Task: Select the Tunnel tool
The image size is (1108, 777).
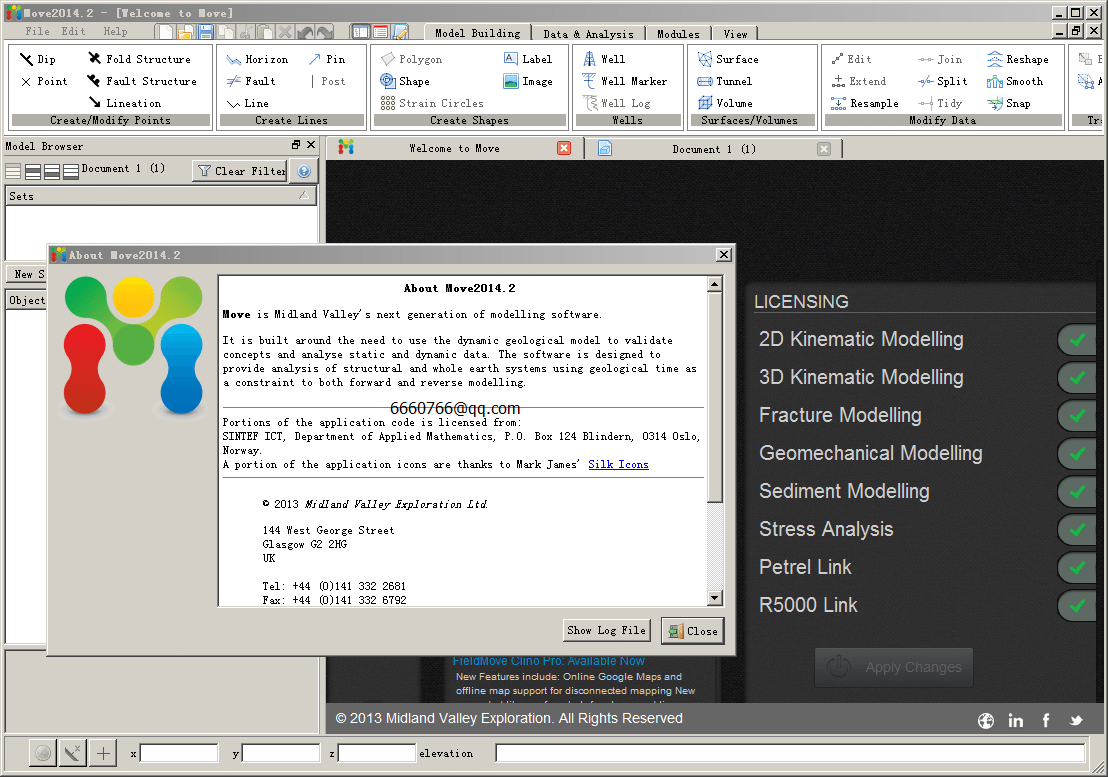Action: pos(725,81)
